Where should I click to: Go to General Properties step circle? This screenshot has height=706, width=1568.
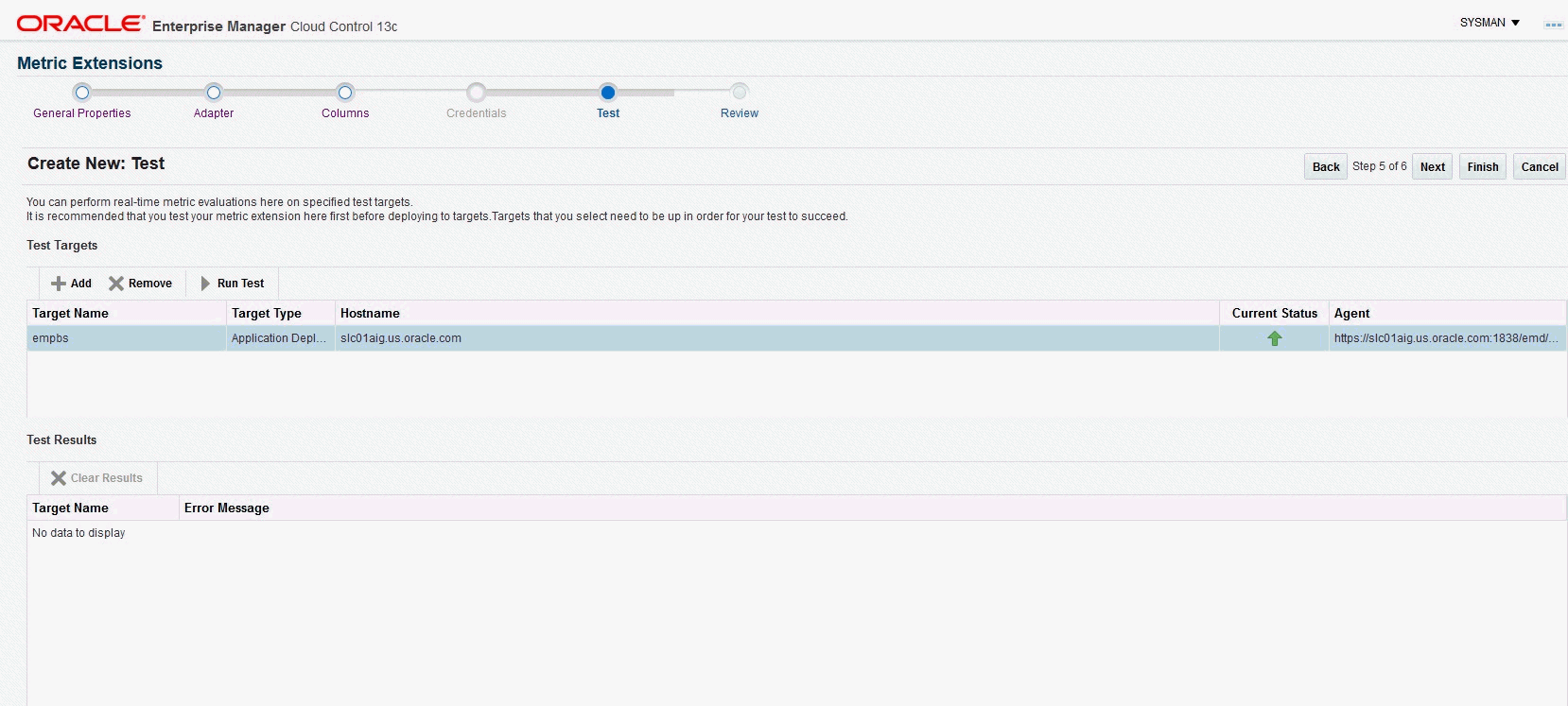pos(82,93)
